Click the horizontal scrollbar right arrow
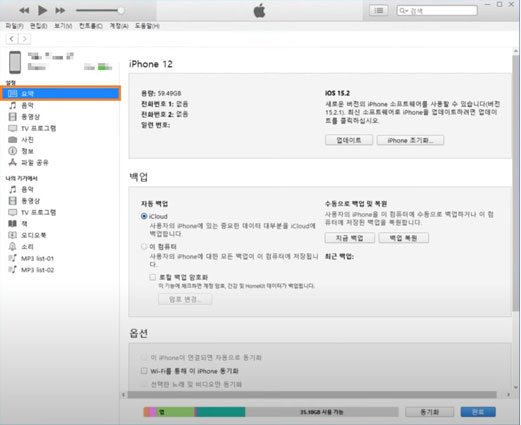 click(508, 395)
